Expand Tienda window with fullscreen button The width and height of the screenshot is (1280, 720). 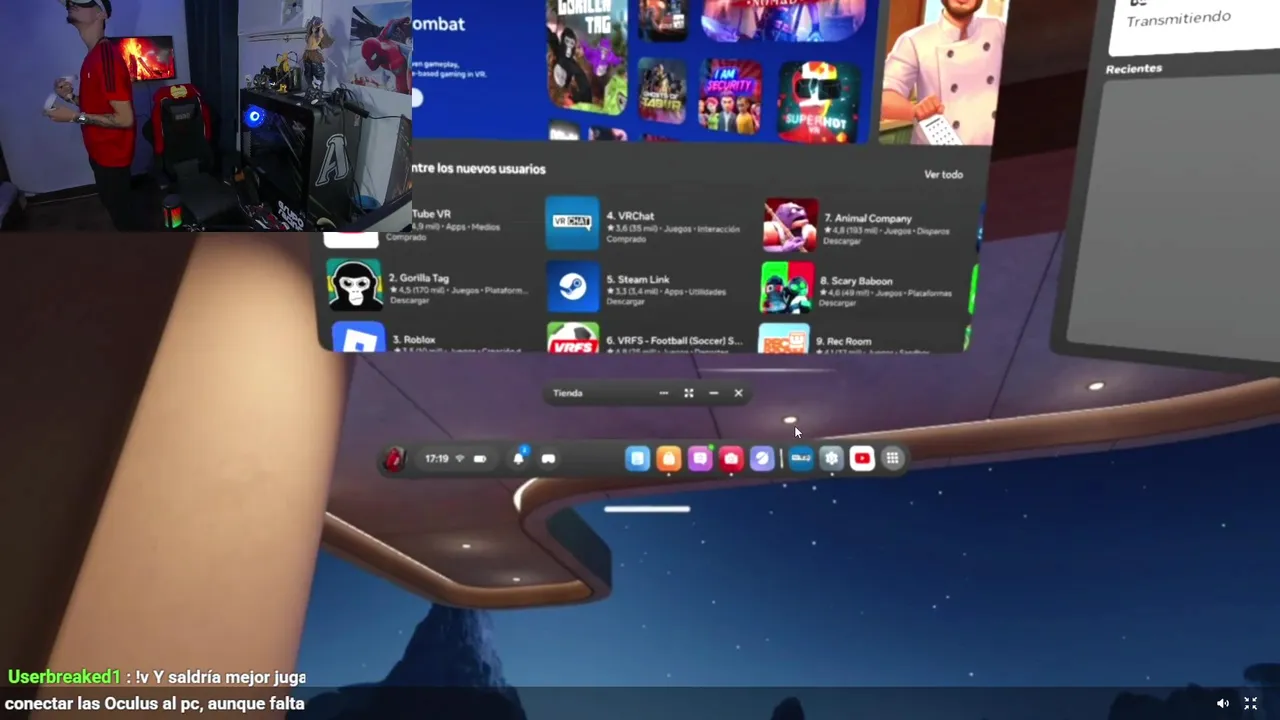click(688, 393)
